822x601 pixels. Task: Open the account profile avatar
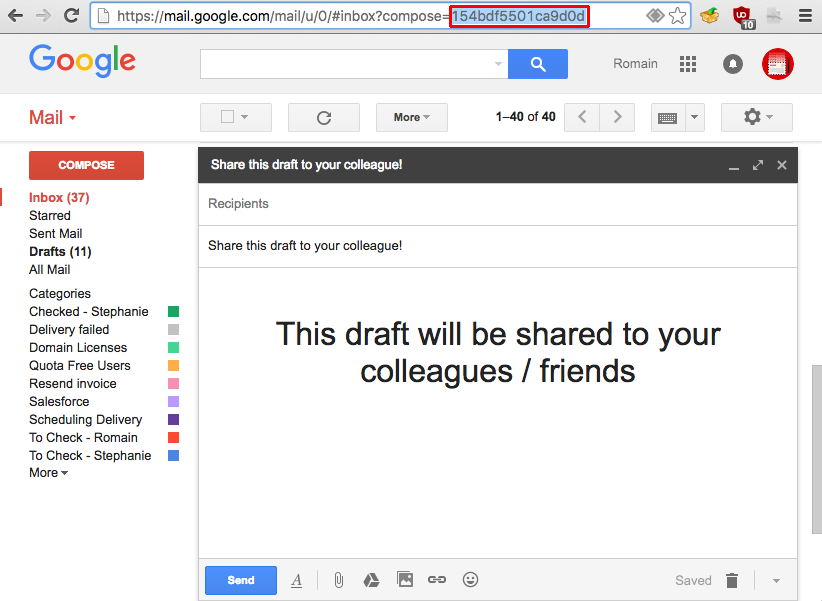point(777,64)
